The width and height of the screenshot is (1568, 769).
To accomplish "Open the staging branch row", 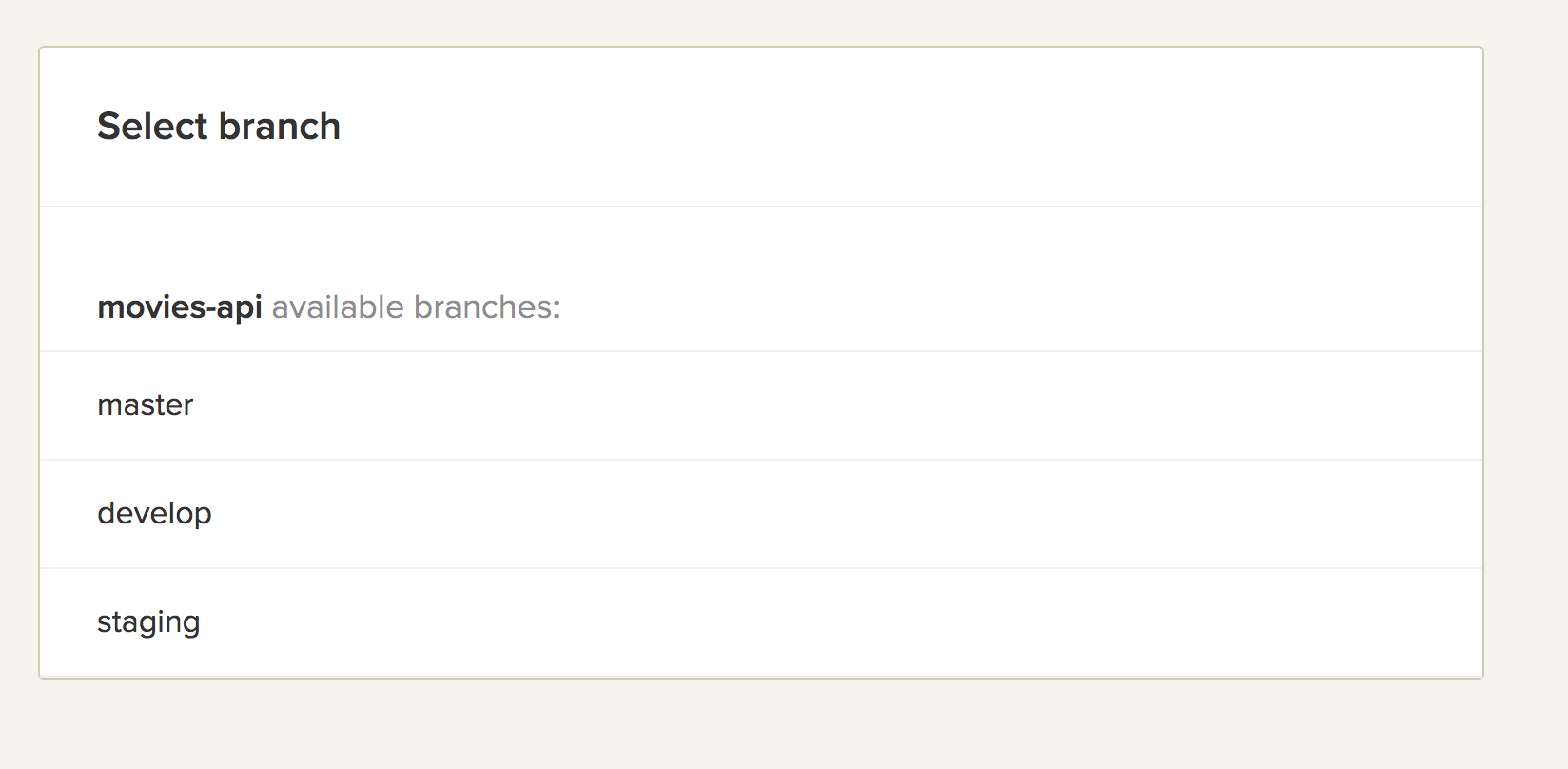I will pos(761,622).
